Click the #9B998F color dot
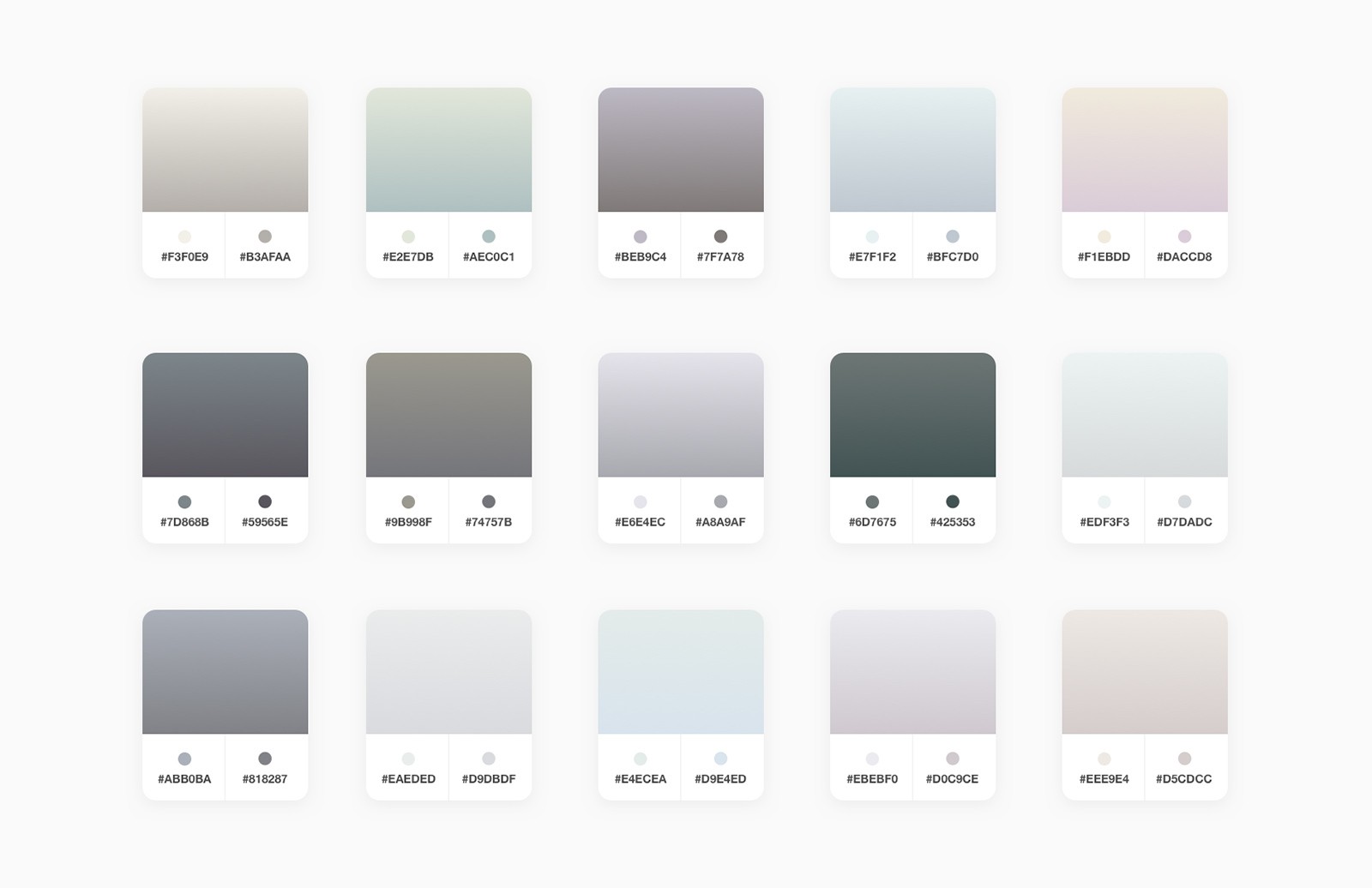This screenshot has height=888, width=1372. tap(408, 501)
